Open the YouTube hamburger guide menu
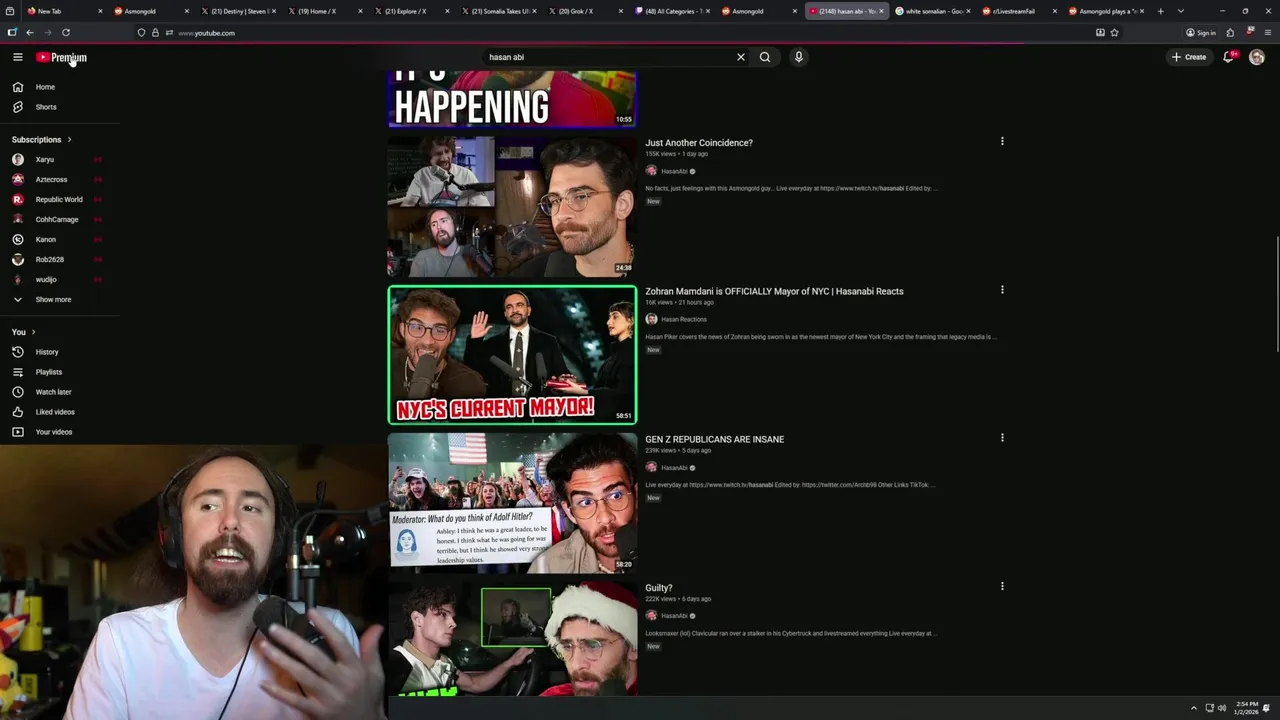The height and width of the screenshot is (720, 1280). (x=17, y=57)
